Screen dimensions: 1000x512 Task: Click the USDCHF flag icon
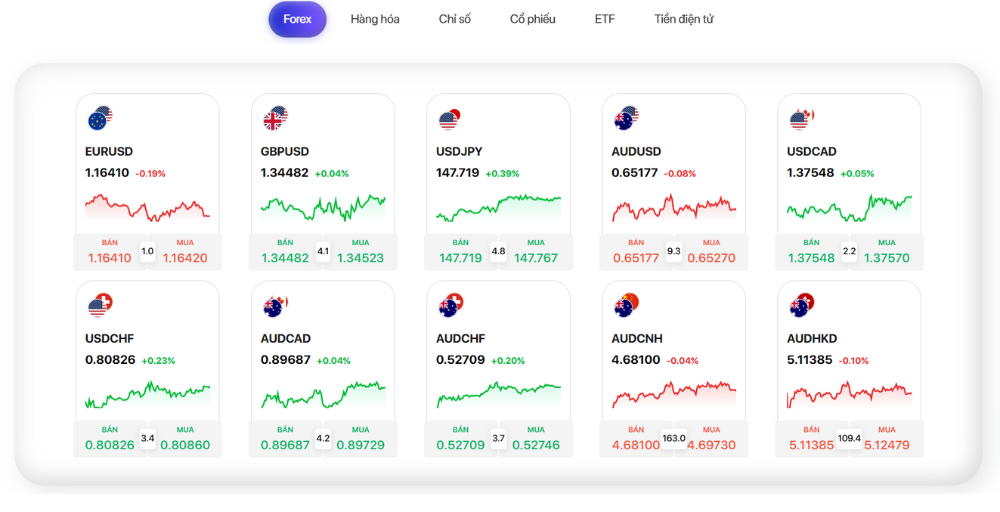click(100, 306)
